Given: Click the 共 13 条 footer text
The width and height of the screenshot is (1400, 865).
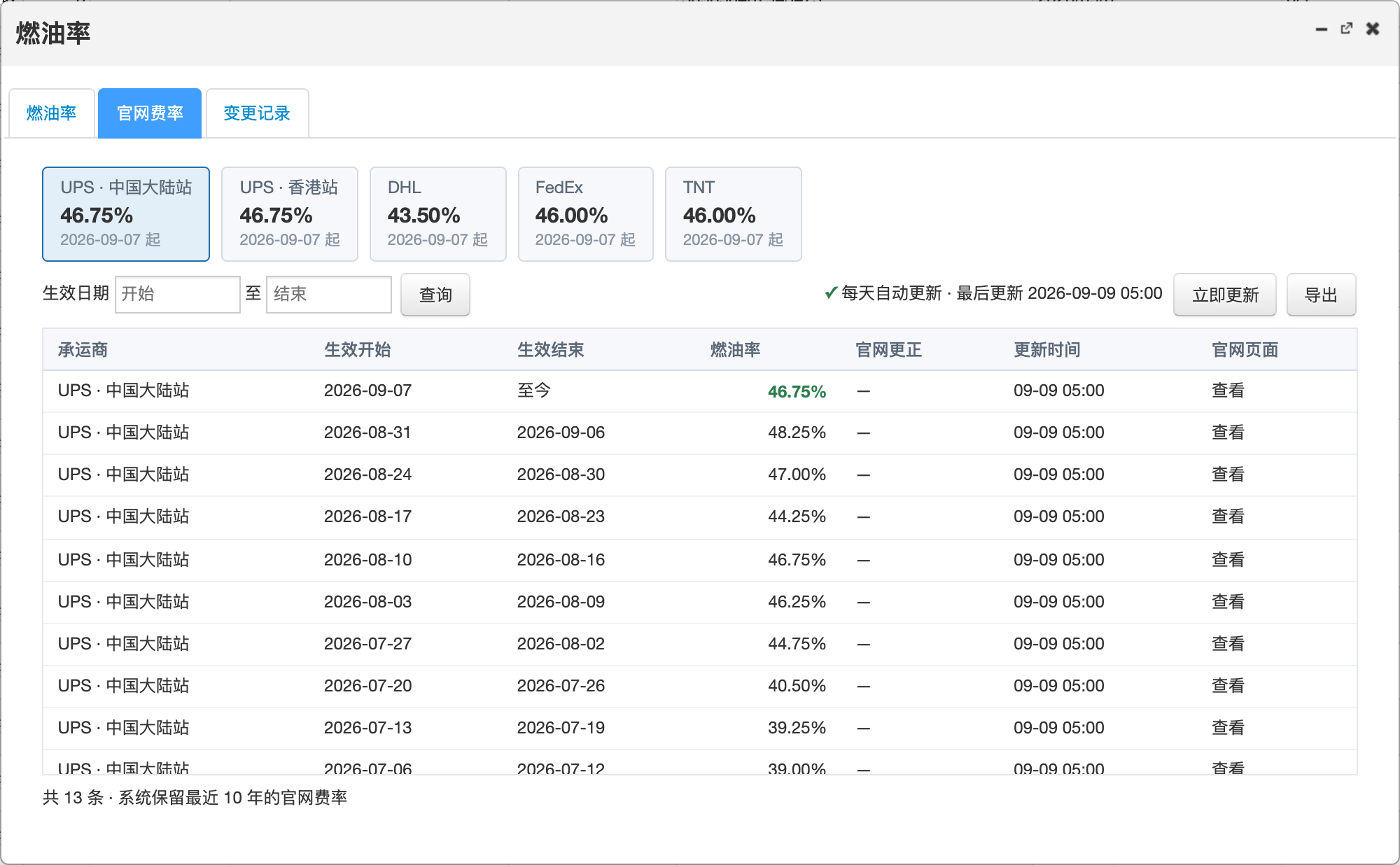Looking at the screenshot, I should point(73,798).
